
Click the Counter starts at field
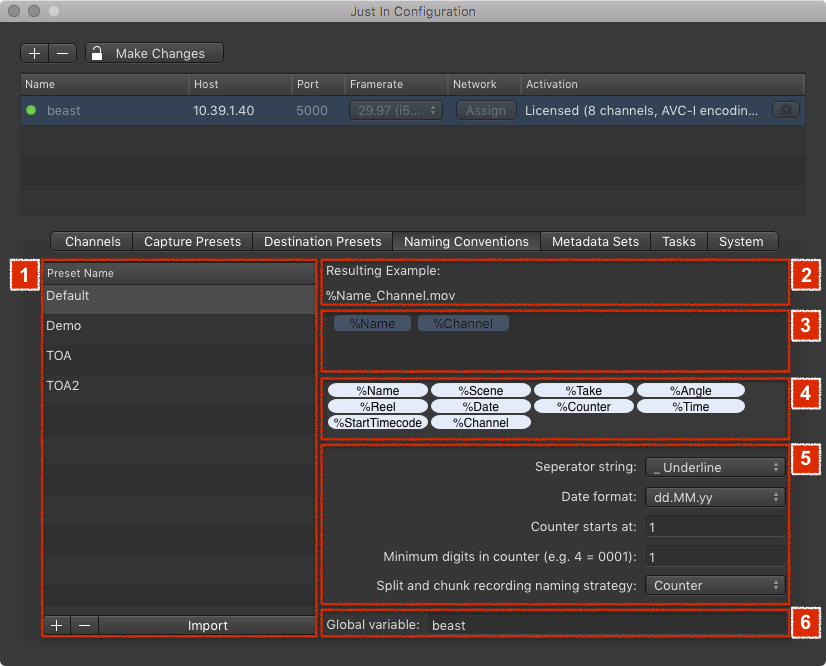coord(715,527)
